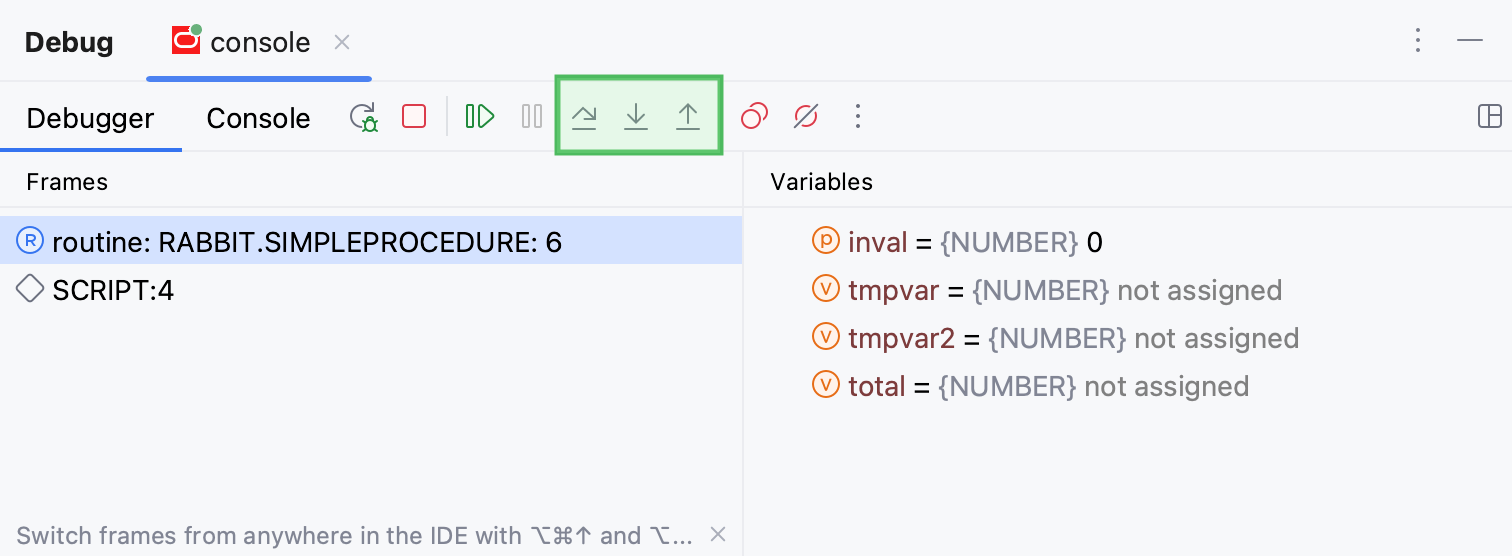Switch to the Console tab
The image size is (1512, 556).
pos(258,118)
